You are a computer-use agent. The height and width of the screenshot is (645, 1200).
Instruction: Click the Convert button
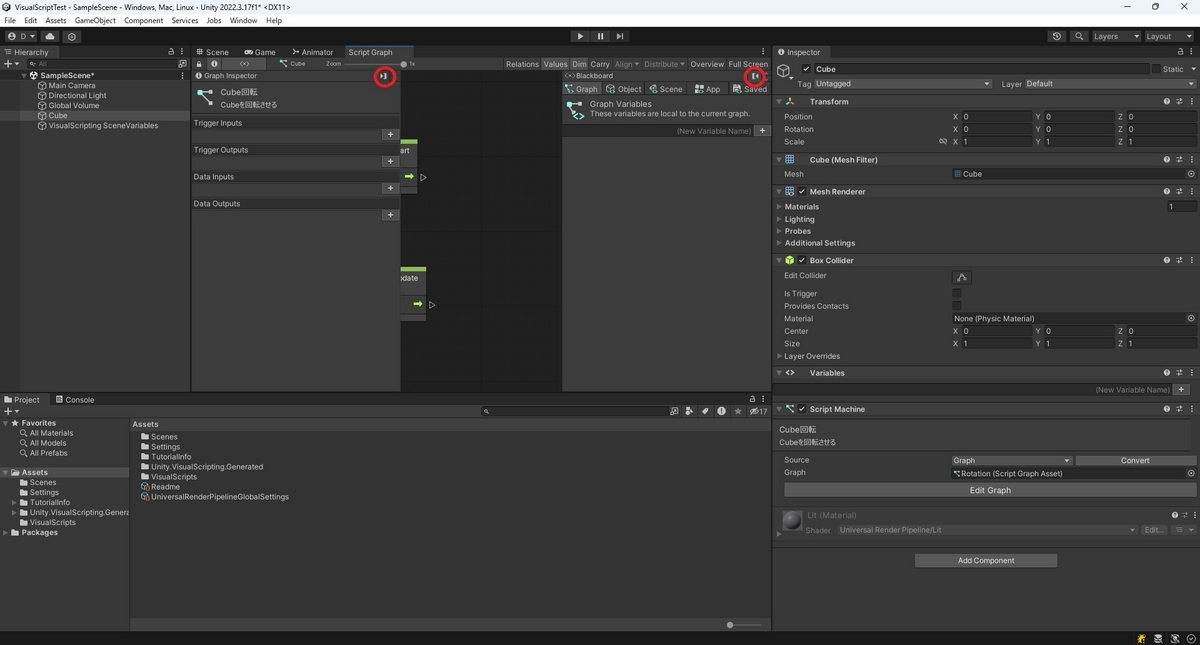coord(1135,461)
